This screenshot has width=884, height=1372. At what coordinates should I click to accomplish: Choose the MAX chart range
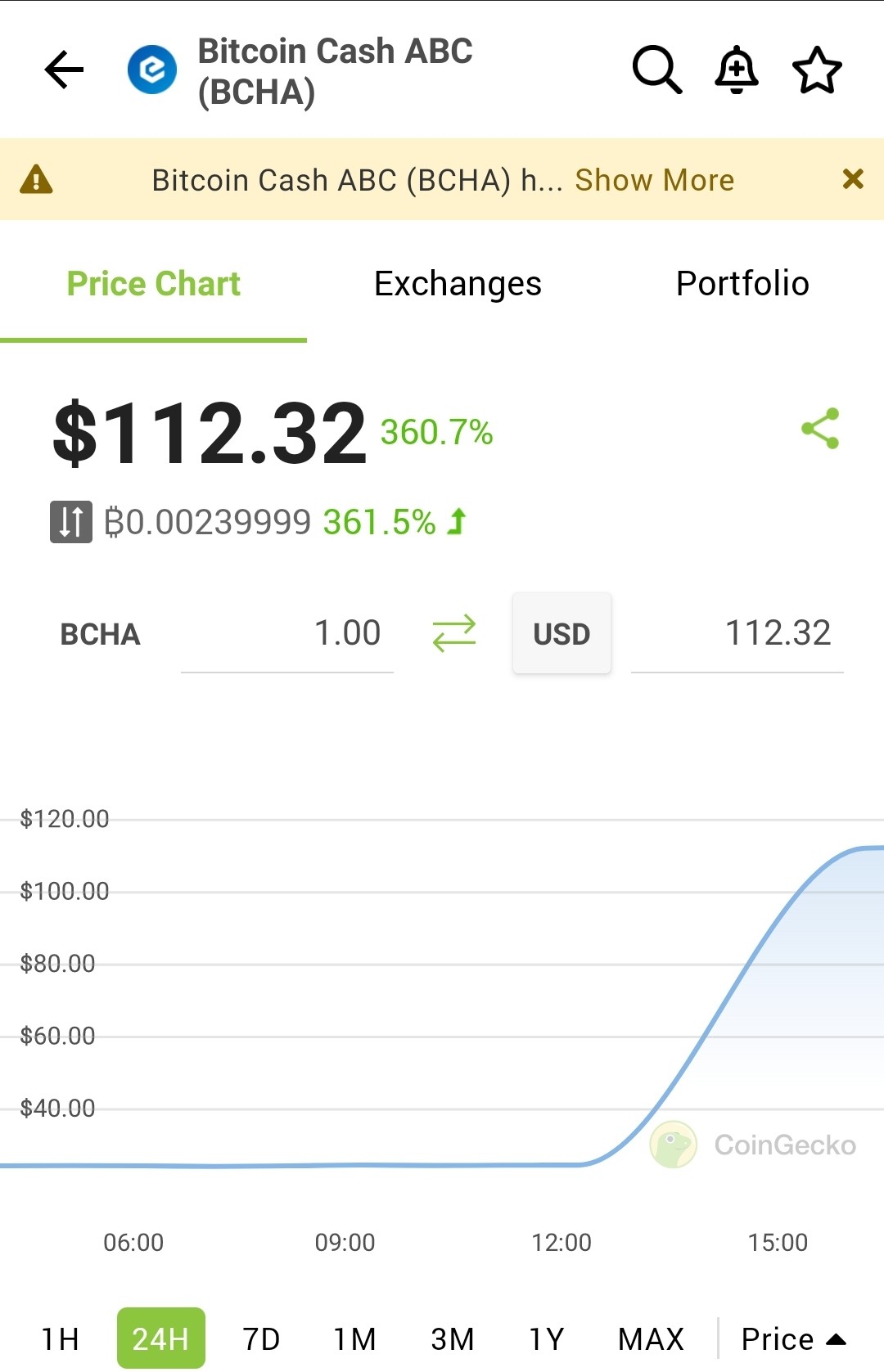pos(651,1339)
